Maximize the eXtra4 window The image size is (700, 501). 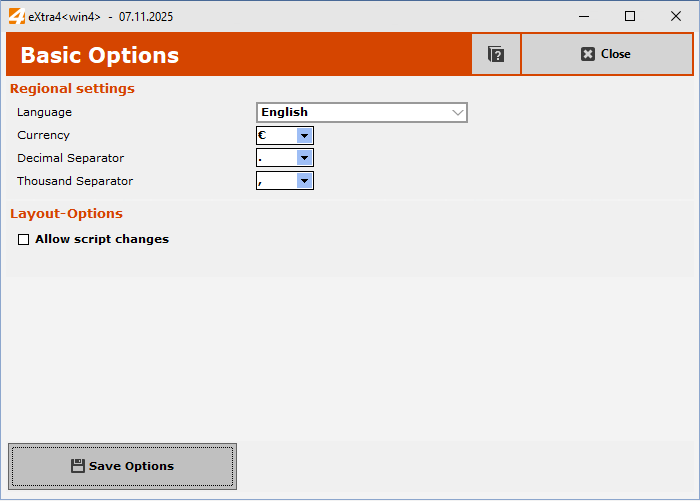630,16
